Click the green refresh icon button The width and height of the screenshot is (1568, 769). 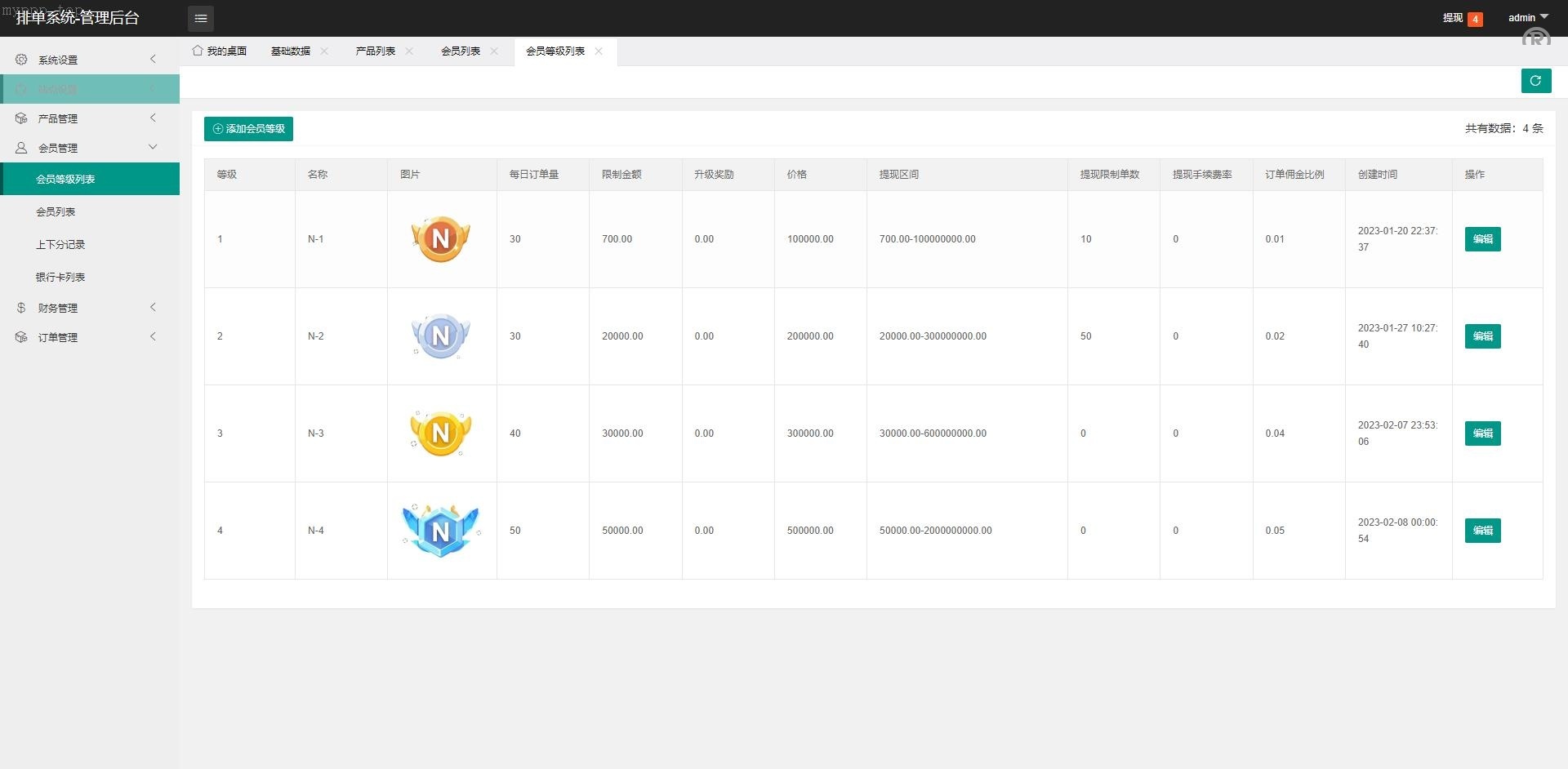pos(1535,81)
